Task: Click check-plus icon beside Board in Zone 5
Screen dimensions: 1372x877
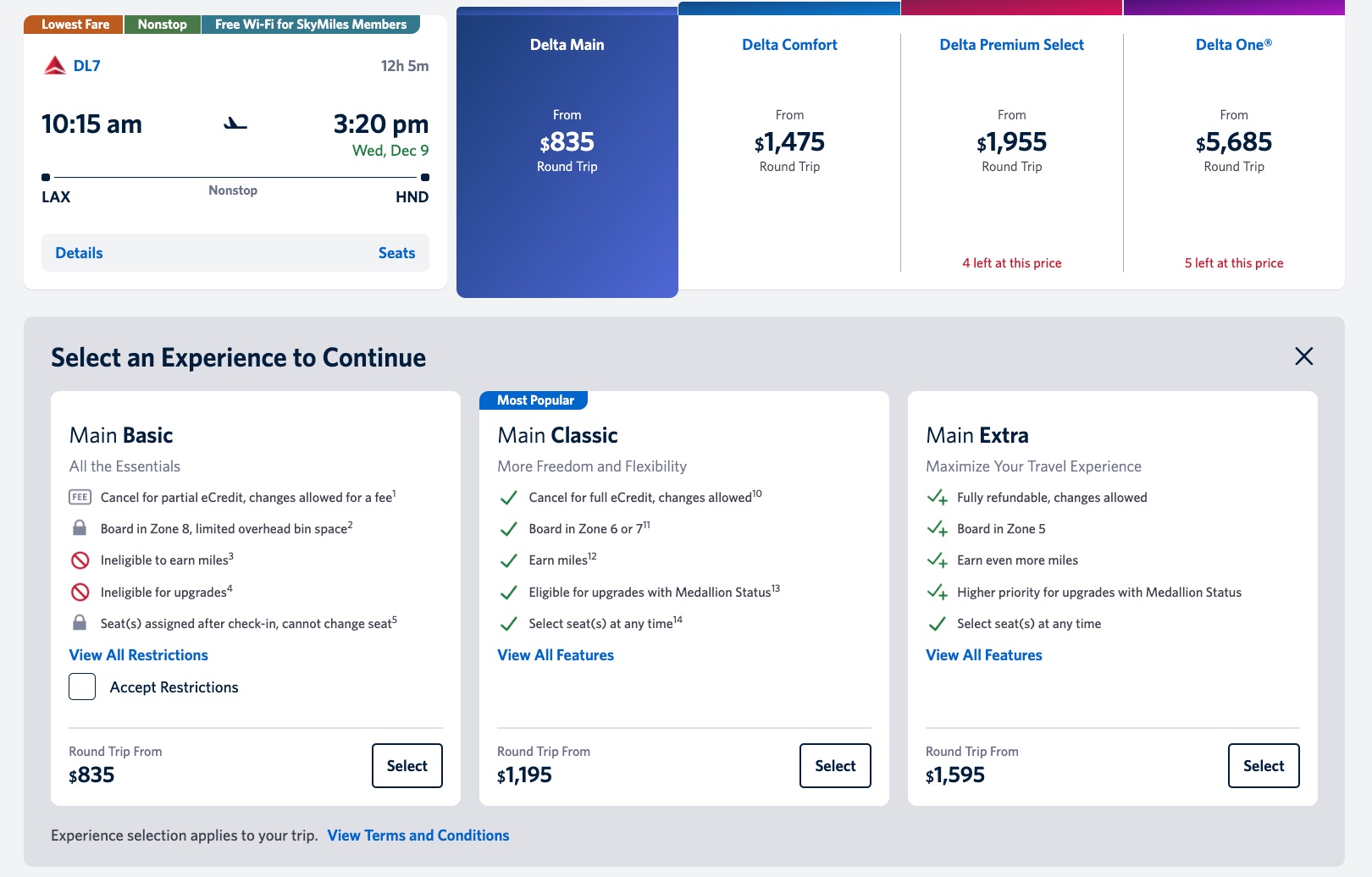Action: coord(937,529)
